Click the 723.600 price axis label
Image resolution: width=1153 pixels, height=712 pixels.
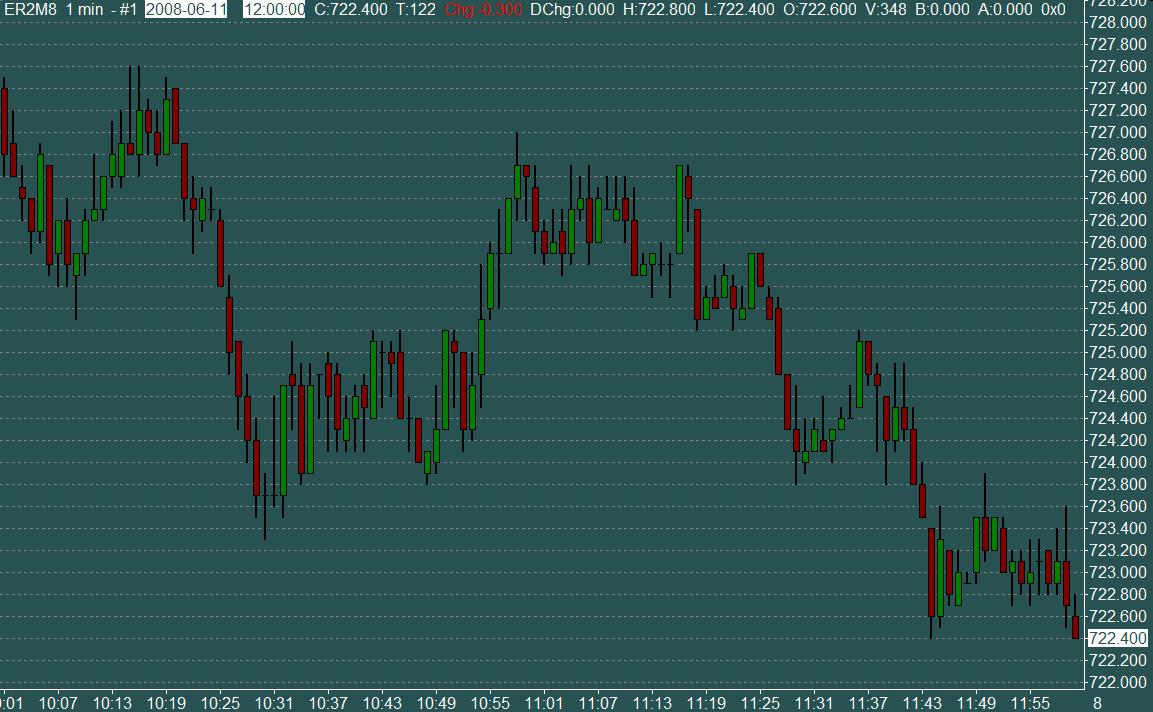[x=1118, y=506]
